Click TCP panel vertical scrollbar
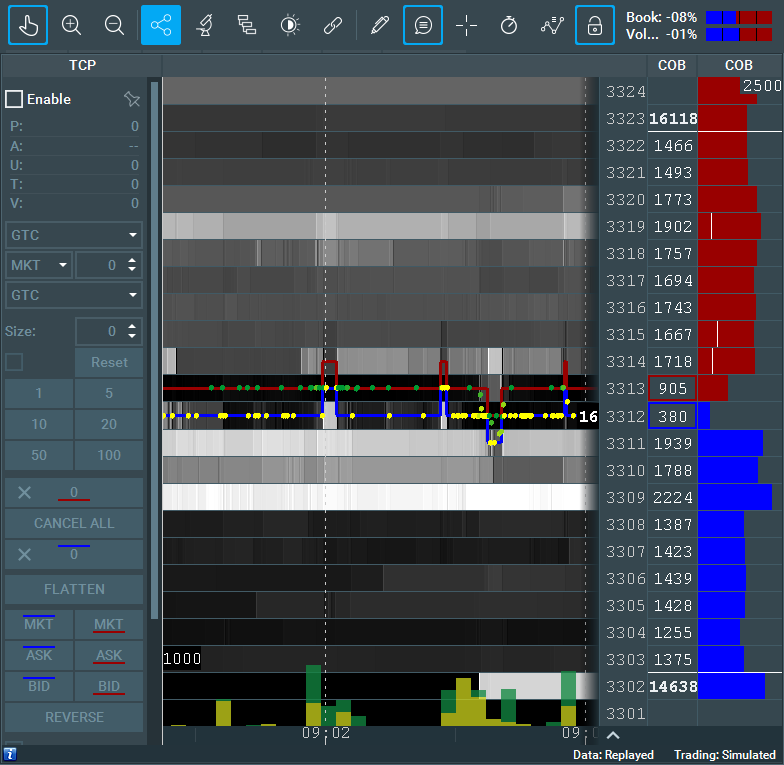 point(154,350)
